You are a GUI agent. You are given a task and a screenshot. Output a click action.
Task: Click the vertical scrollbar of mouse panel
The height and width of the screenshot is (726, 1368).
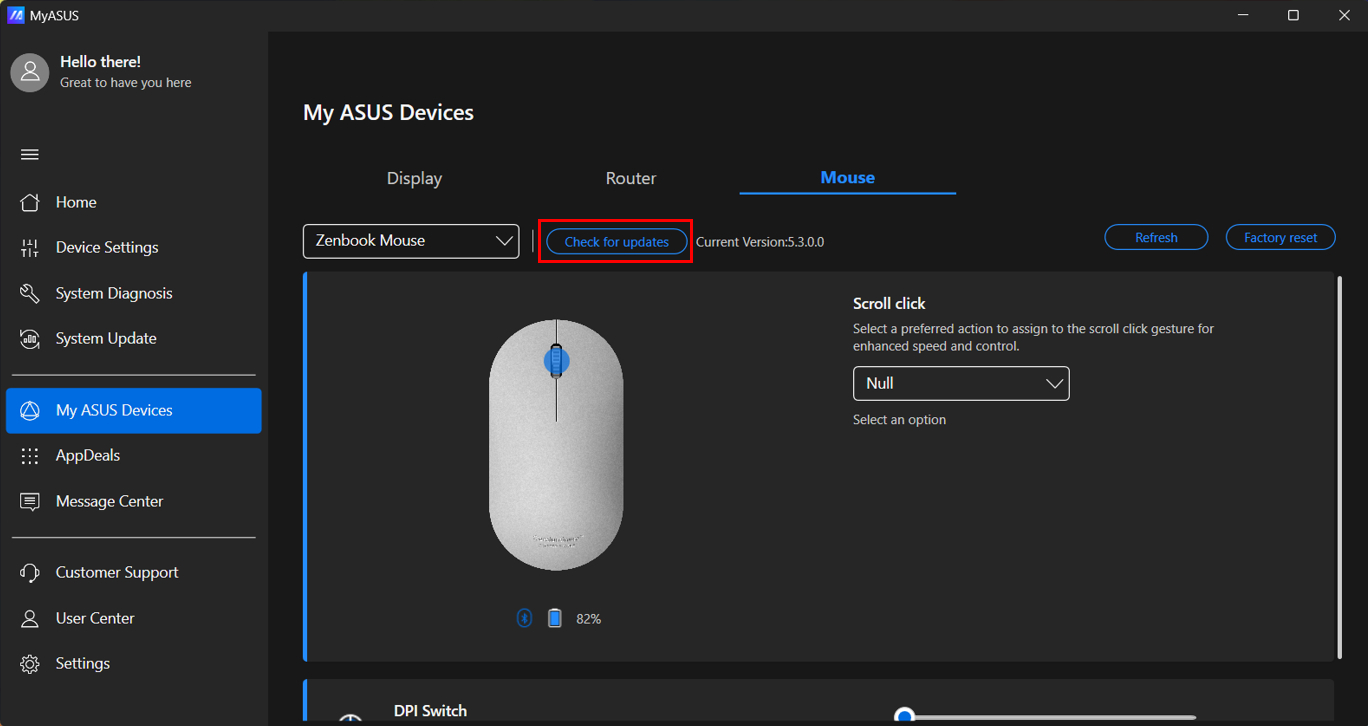(x=1340, y=467)
